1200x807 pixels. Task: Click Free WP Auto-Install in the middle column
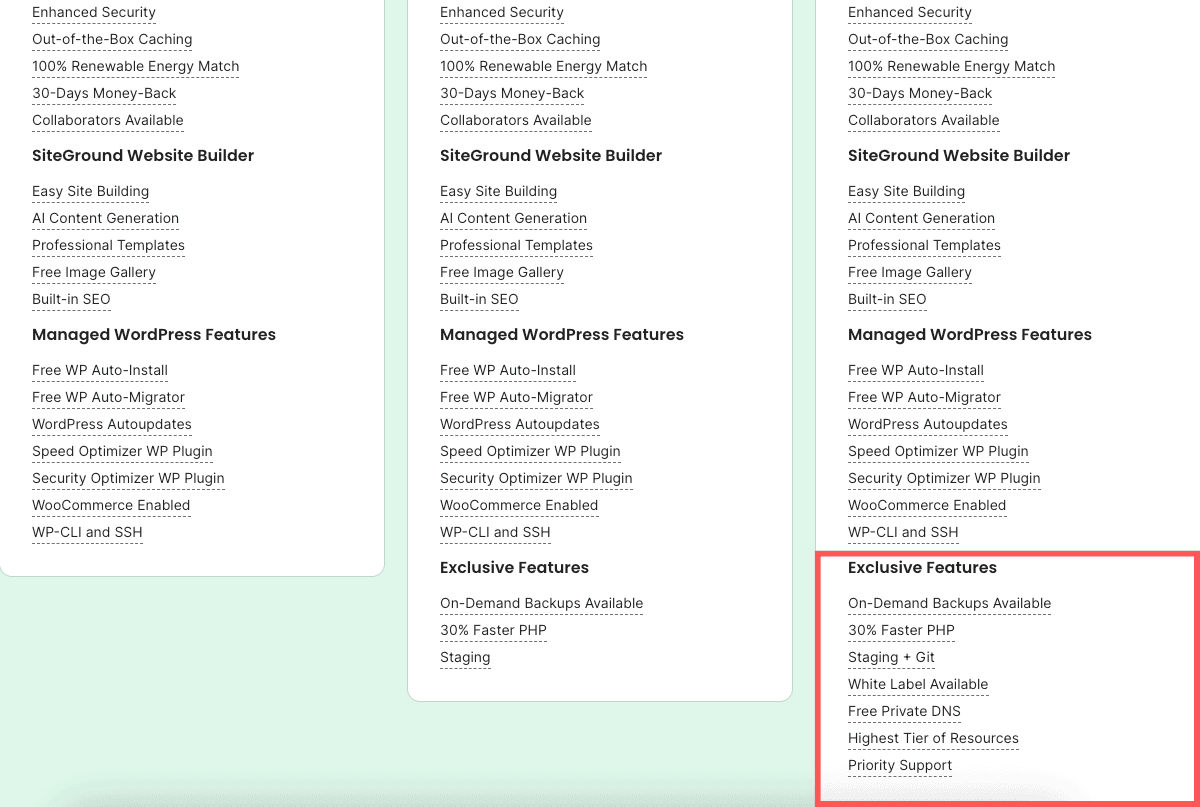(508, 371)
